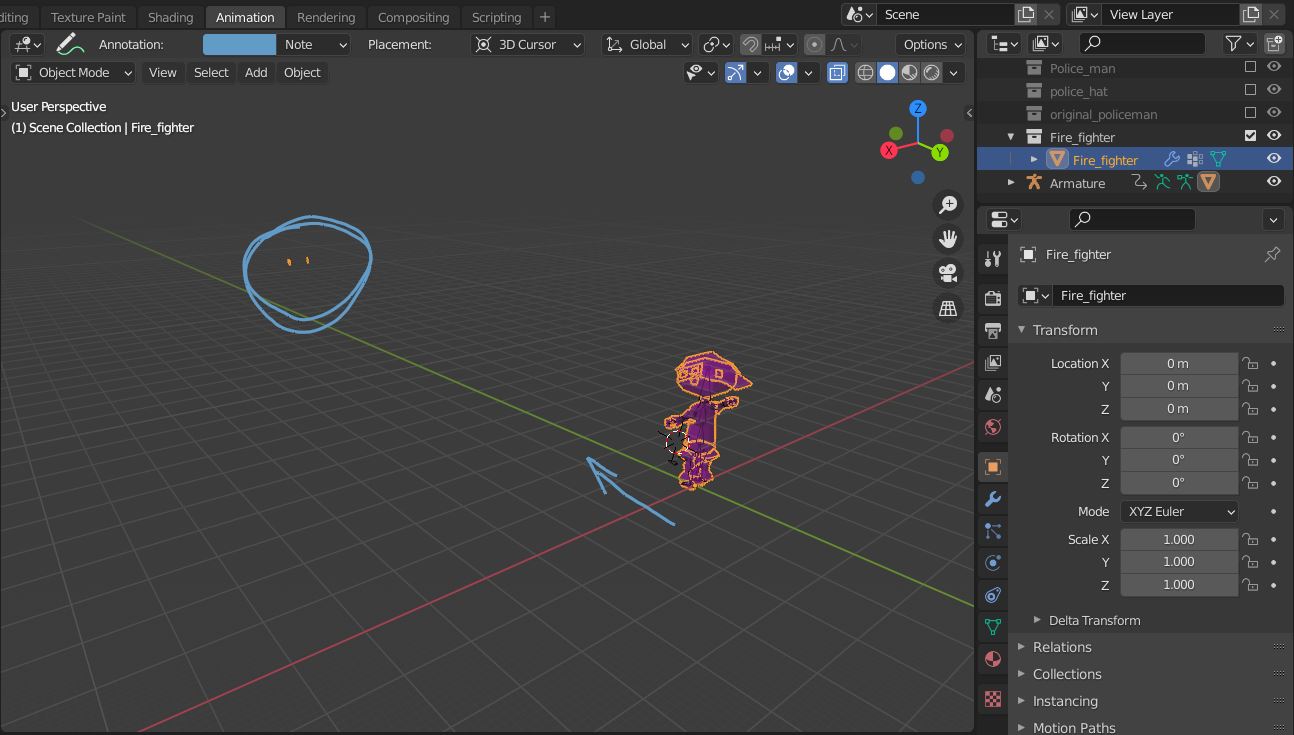The image size is (1294, 735).
Task: Switch to the Rendering workspace tab
Action: coord(326,17)
